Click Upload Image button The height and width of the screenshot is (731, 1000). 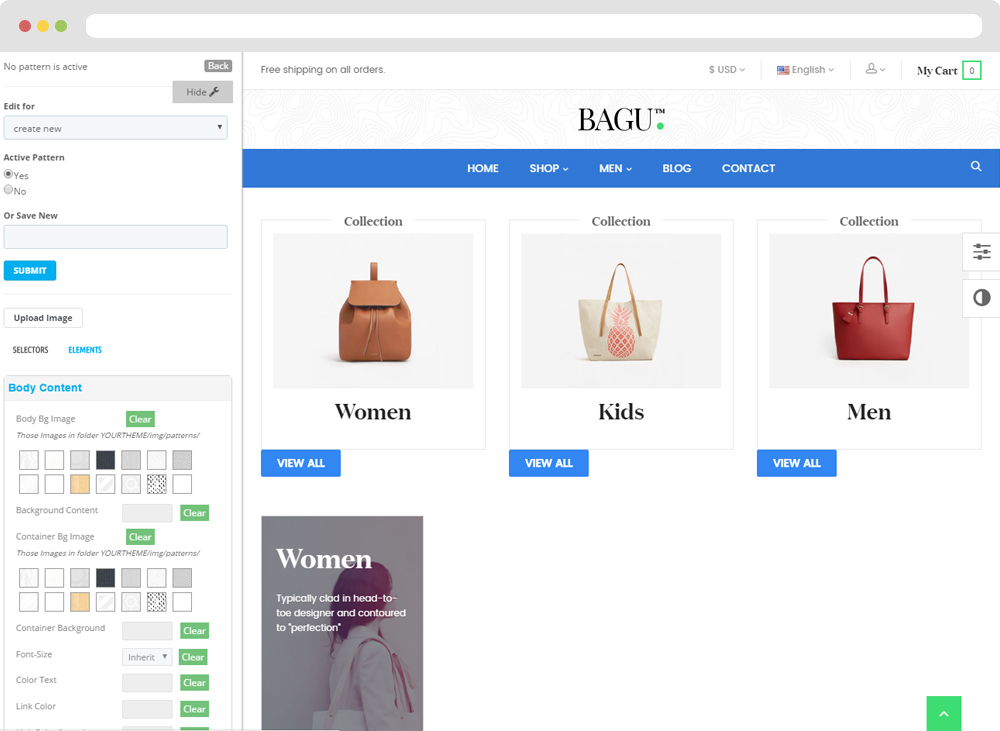point(43,318)
